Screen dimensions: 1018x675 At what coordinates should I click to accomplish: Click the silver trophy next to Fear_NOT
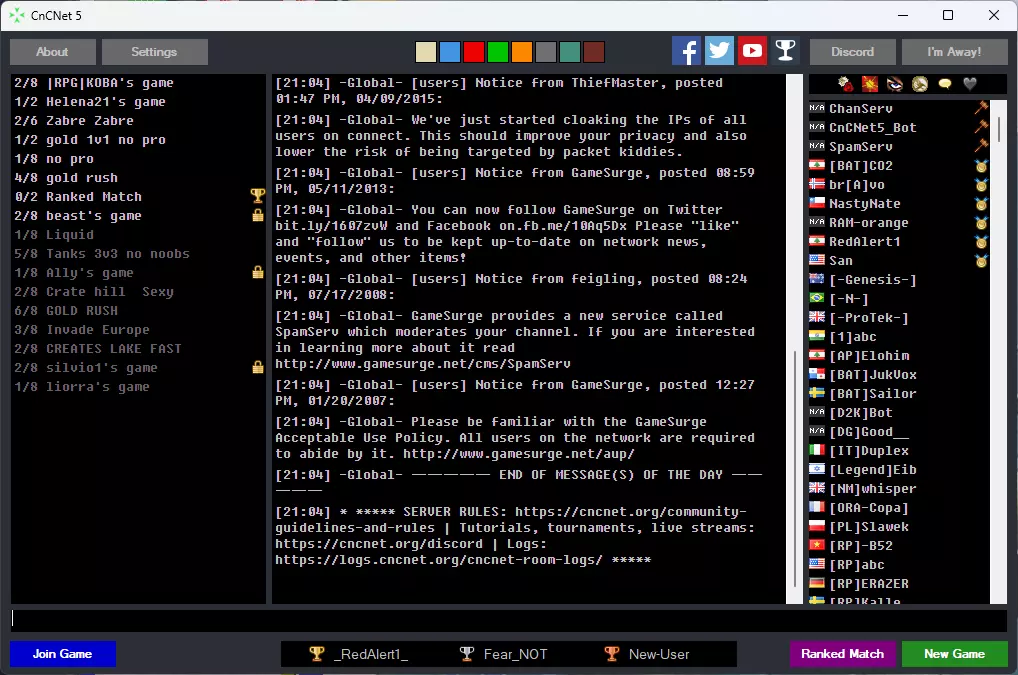pos(467,654)
